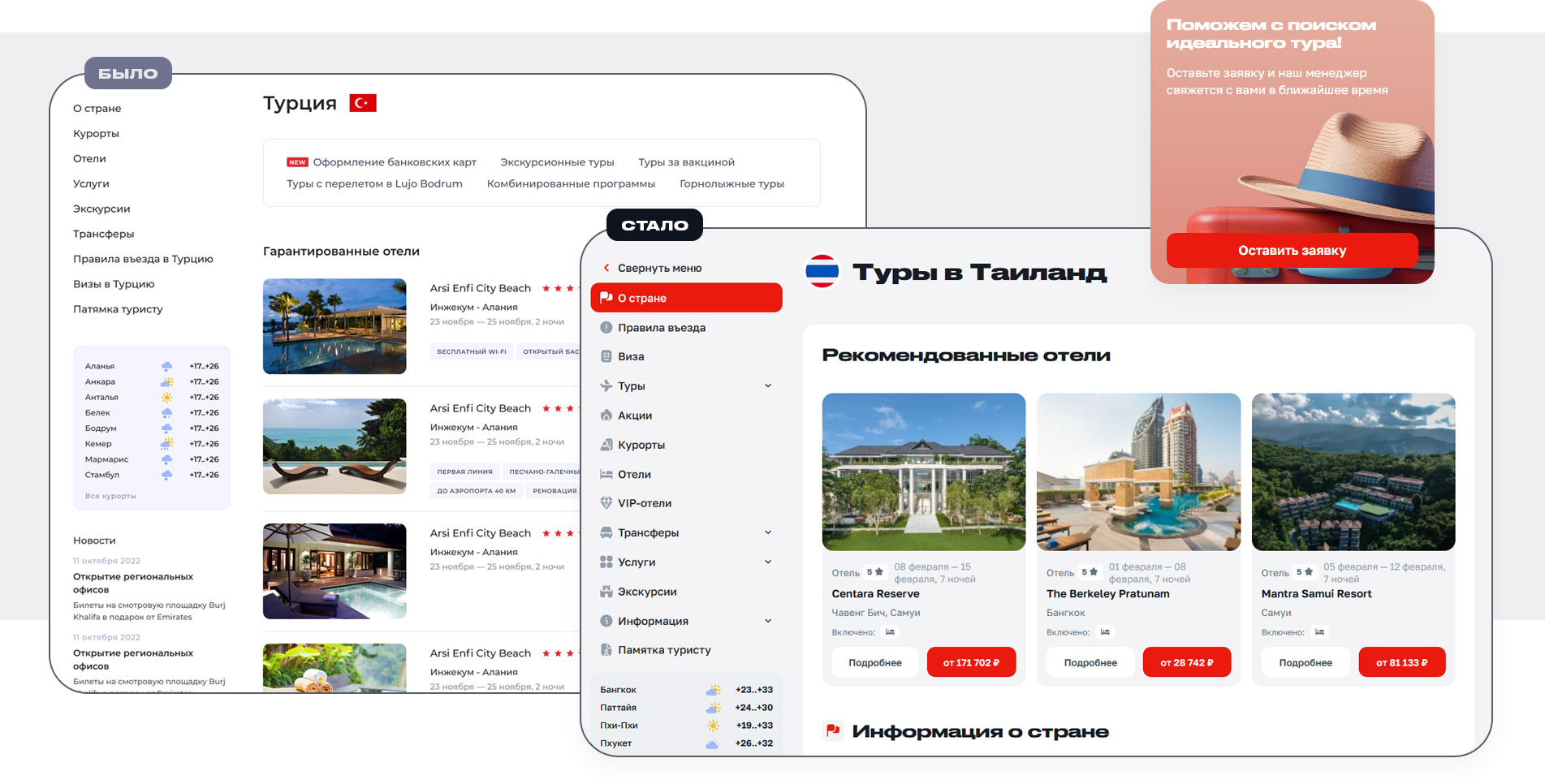Open the Centara Reserve hotel photo
Viewport: 1545px width, 784px height.
(923, 472)
